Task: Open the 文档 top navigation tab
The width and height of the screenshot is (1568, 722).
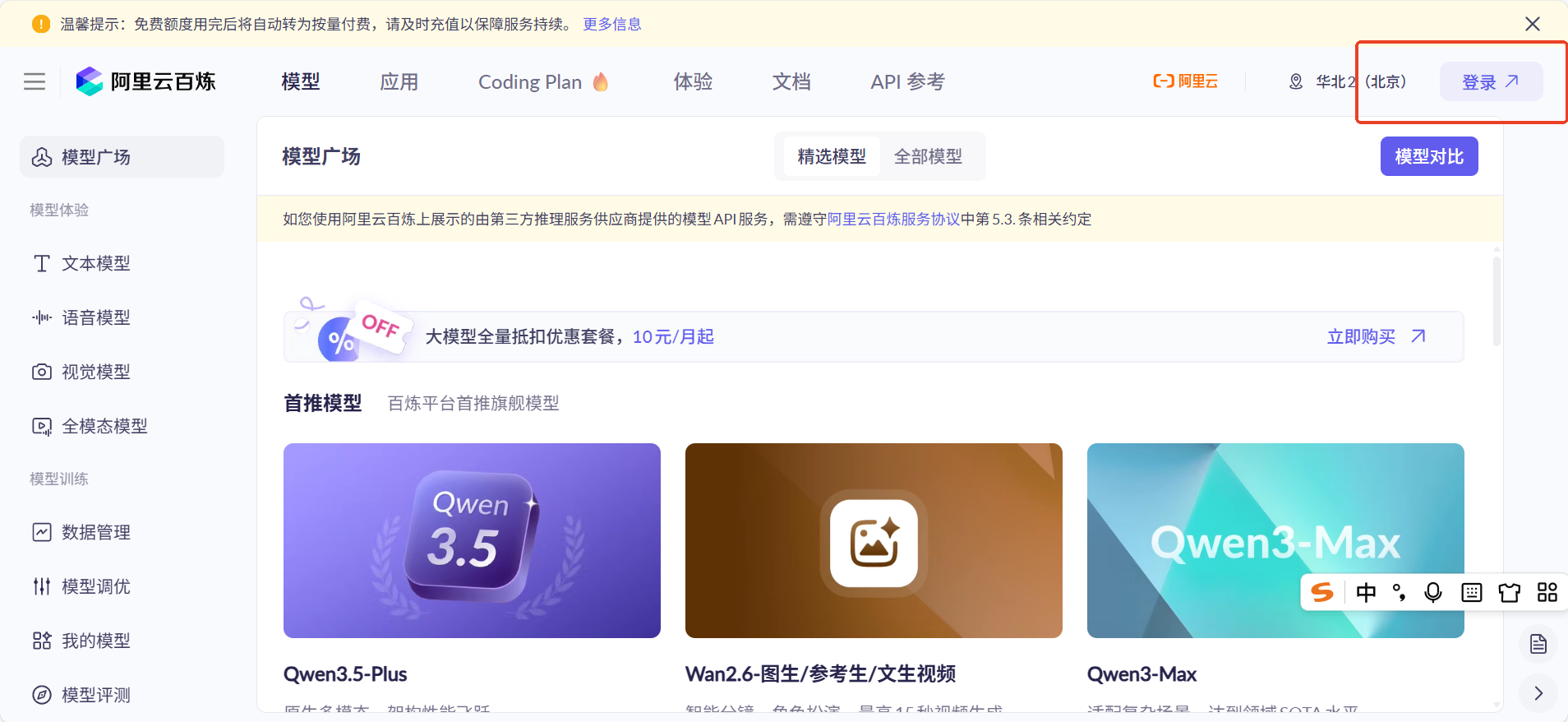Action: point(791,81)
